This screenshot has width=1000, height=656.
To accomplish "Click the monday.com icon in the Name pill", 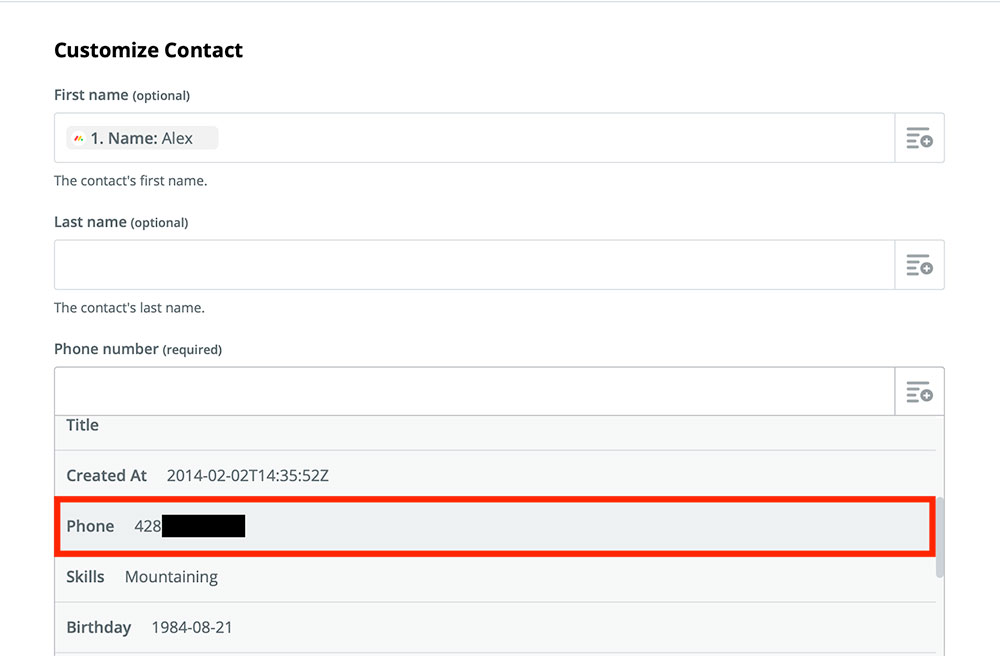I will pos(79,139).
